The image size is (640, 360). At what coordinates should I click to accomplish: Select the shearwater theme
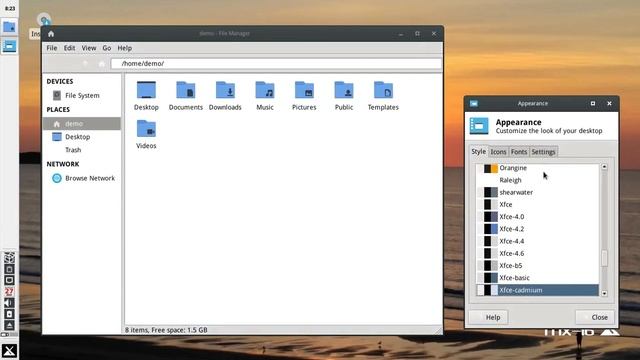click(x=537, y=192)
